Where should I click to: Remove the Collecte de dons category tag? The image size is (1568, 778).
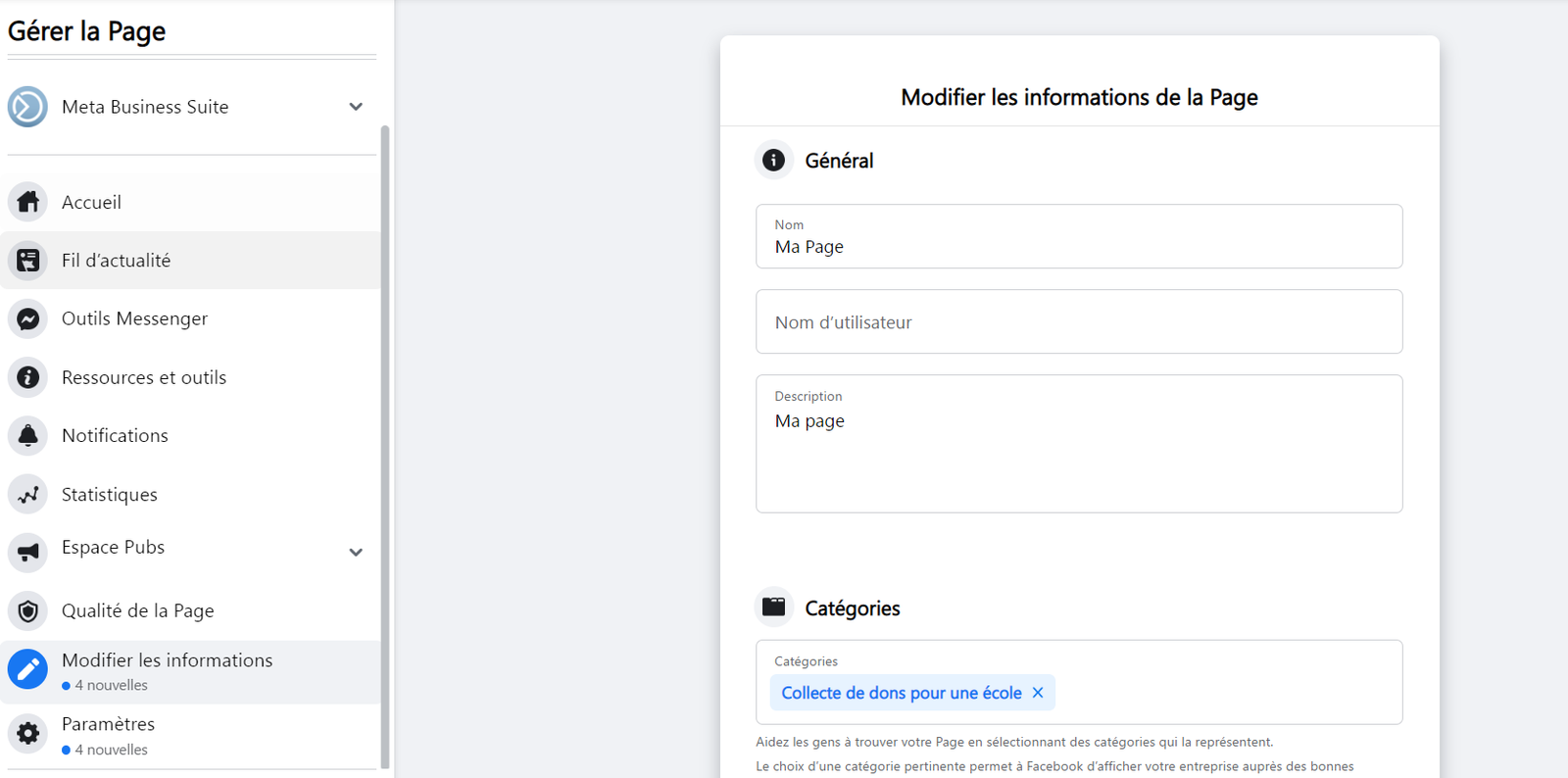click(x=1038, y=693)
